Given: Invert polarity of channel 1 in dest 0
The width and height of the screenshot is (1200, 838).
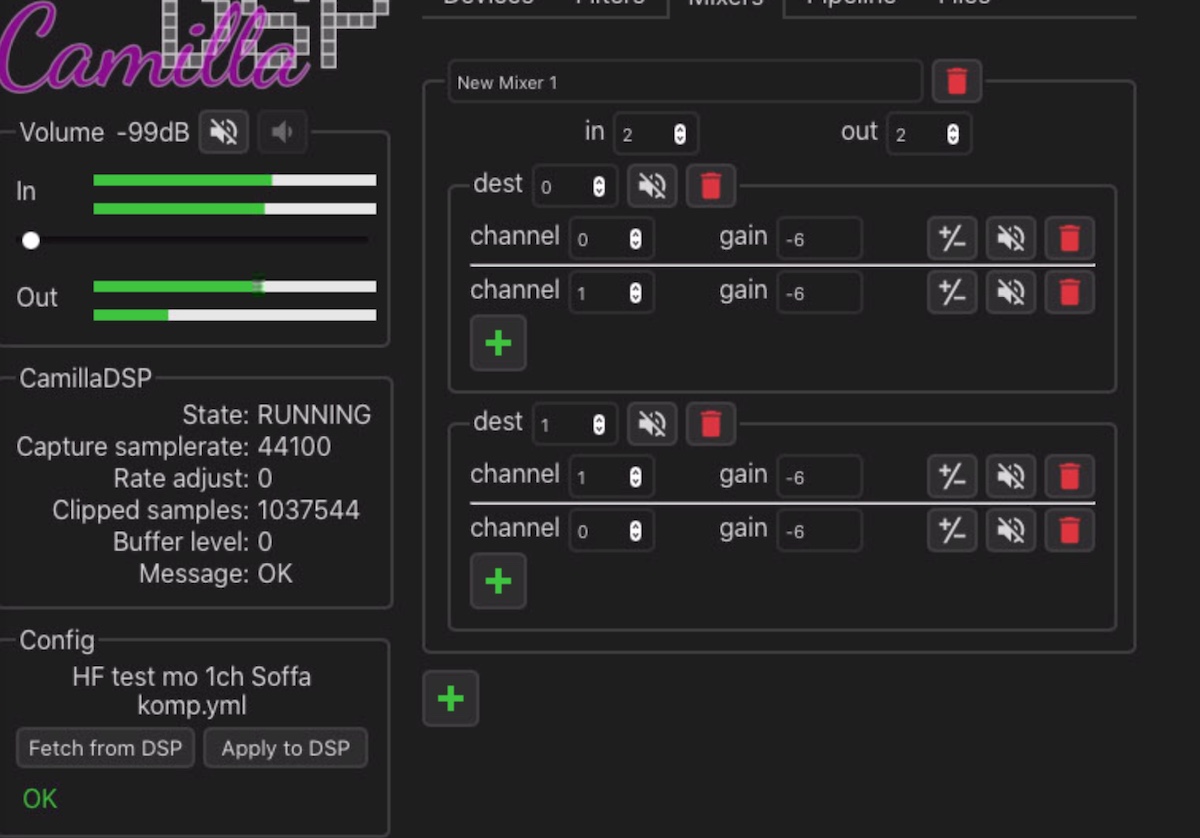Looking at the screenshot, I should pos(952,292).
